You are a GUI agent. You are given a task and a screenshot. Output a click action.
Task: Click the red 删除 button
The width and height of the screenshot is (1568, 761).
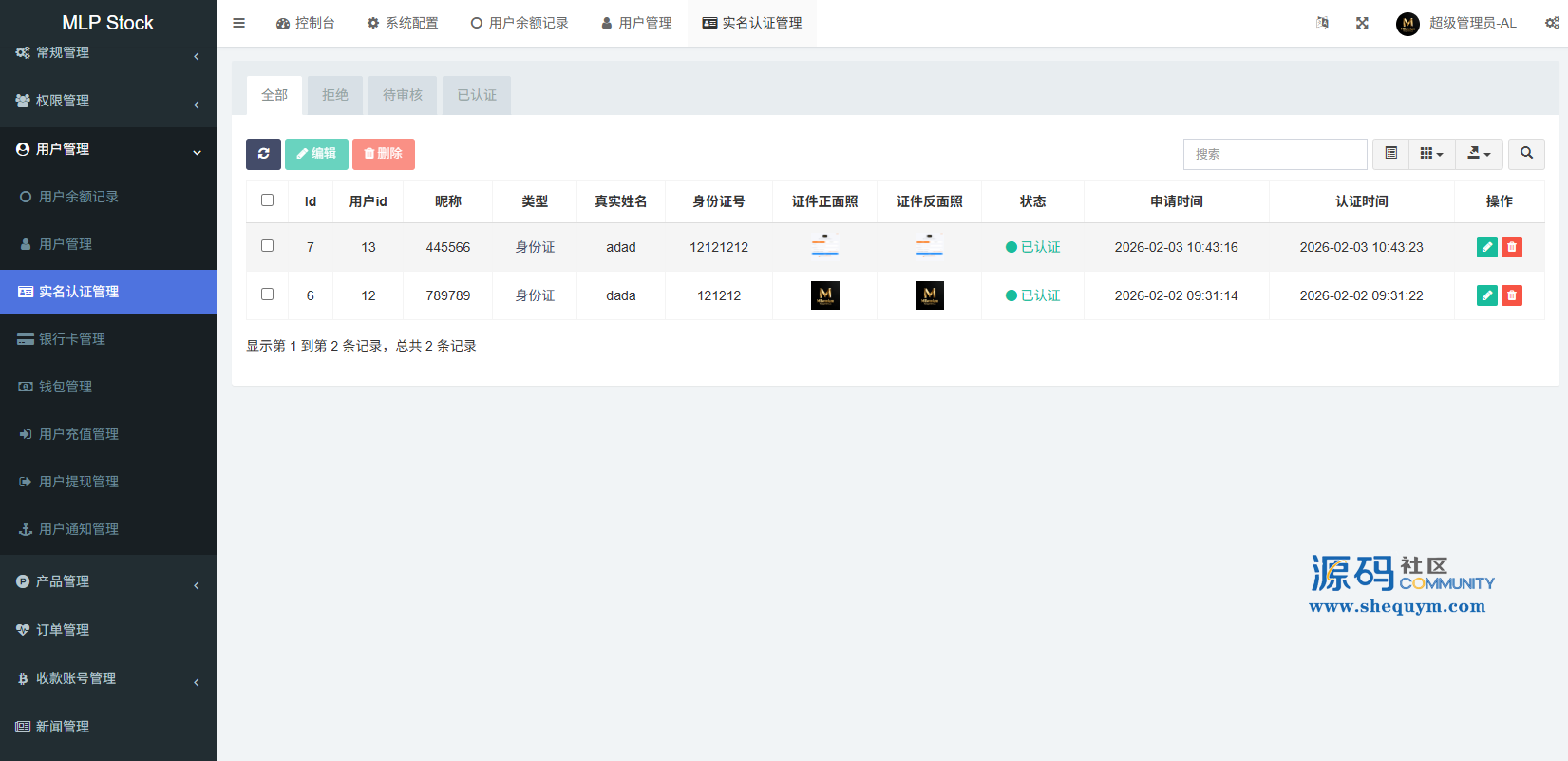[x=384, y=154]
